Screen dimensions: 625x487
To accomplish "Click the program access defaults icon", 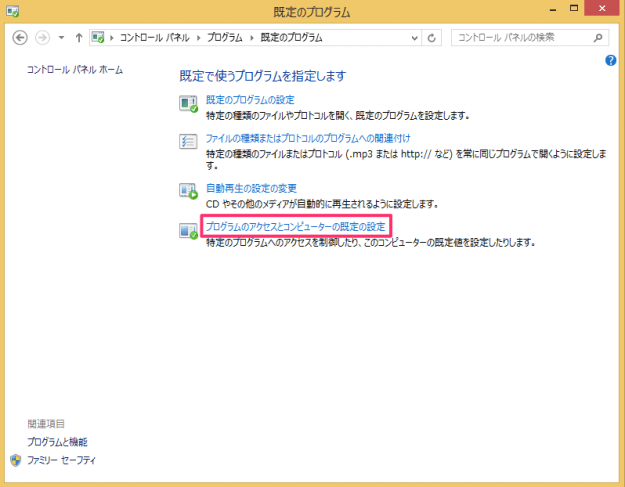I will coord(188,231).
